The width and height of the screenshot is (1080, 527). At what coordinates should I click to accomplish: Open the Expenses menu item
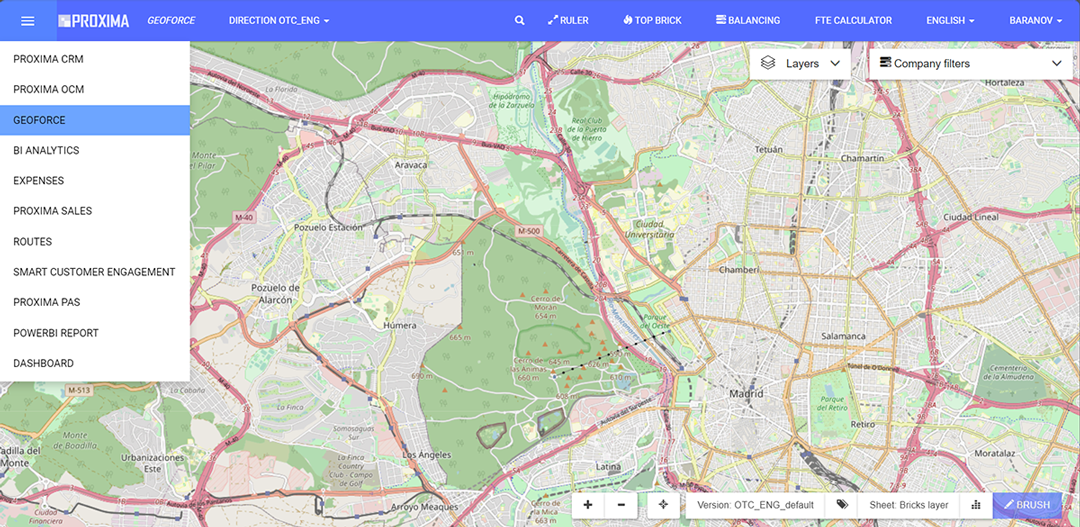coord(95,180)
